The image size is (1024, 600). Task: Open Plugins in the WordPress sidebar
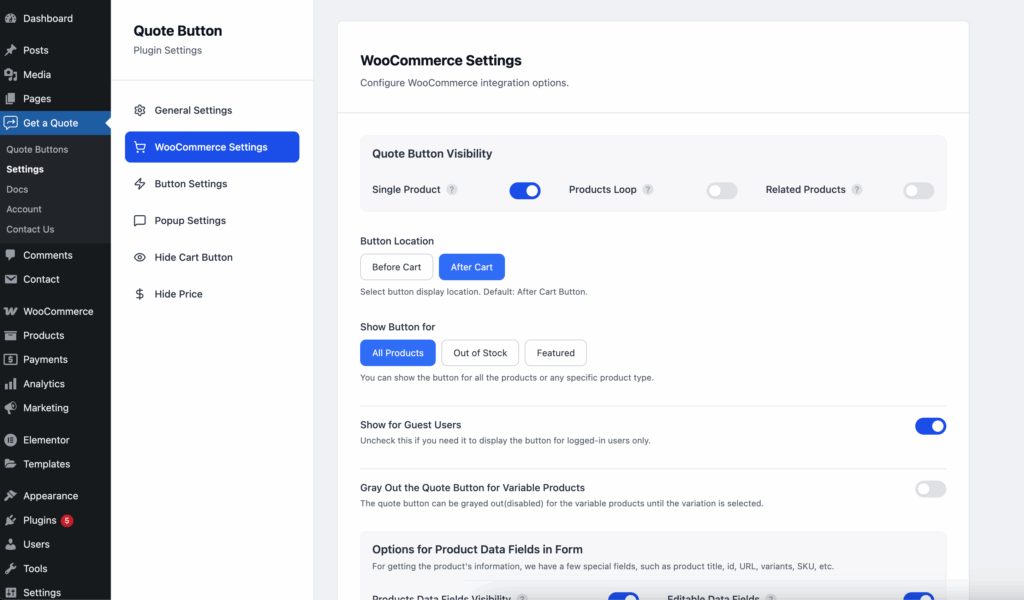40,520
